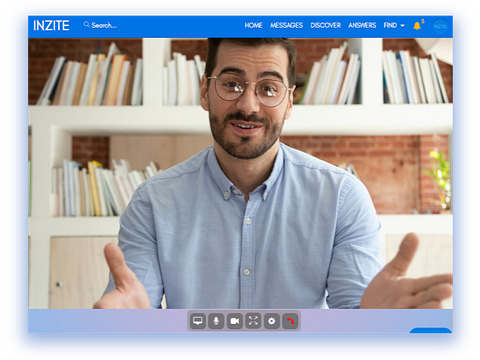Turn off the video camera
This screenshot has height=360, width=480.
point(235,321)
